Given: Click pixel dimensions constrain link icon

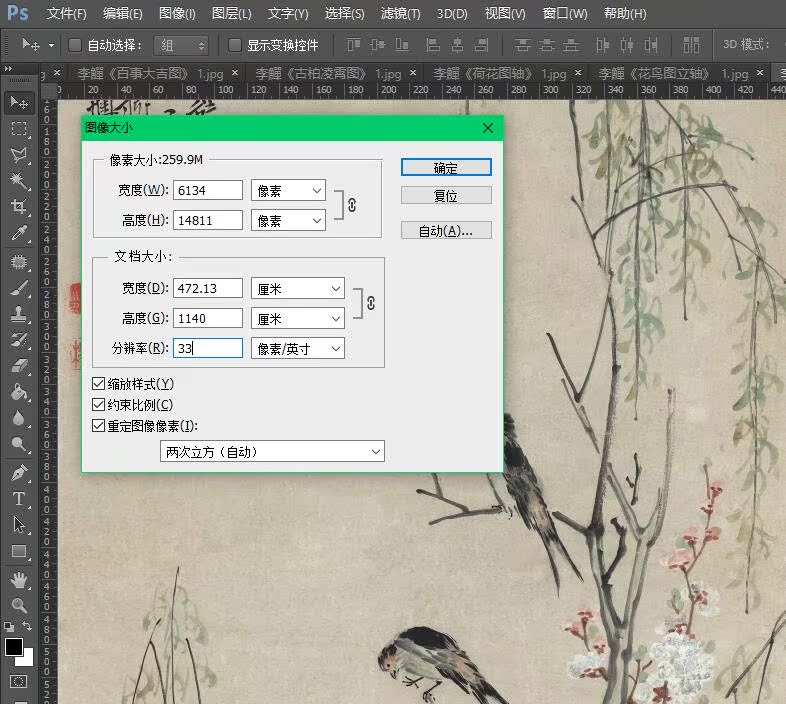Looking at the screenshot, I should pos(352,205).
